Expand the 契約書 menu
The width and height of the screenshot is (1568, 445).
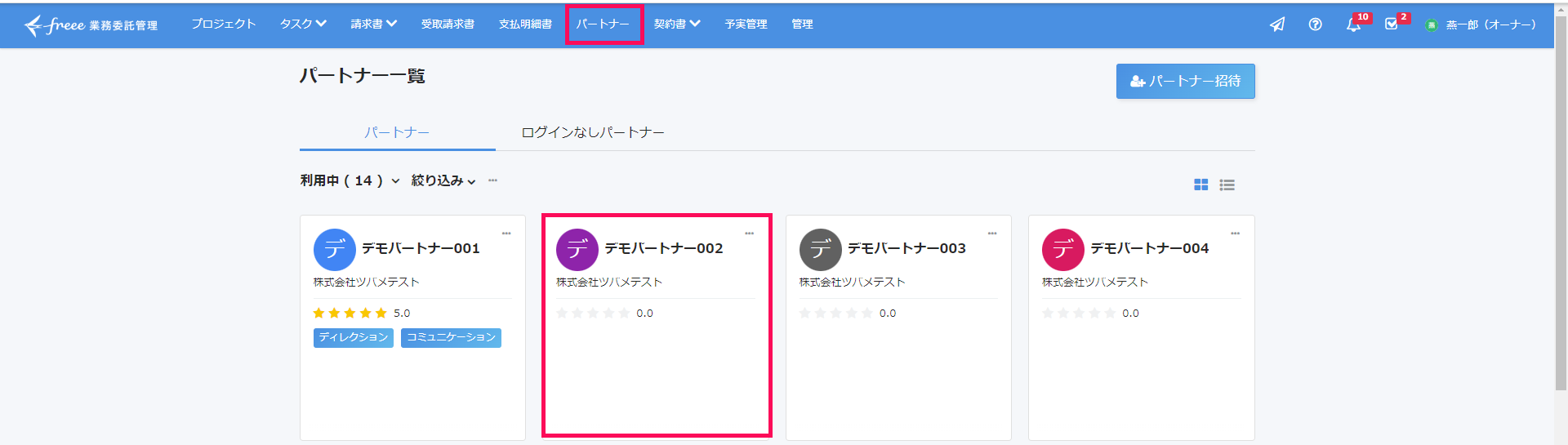click(677, 24)
